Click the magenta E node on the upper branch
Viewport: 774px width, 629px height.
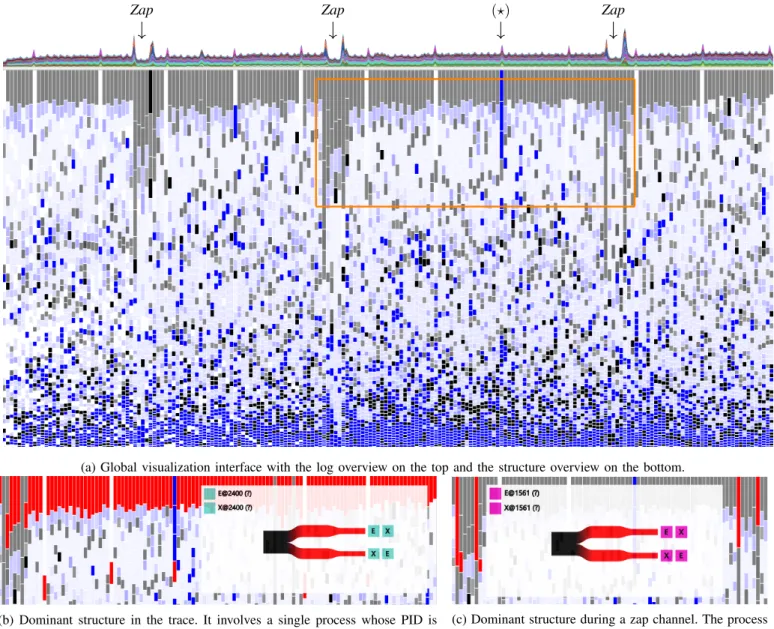[667, 532]
